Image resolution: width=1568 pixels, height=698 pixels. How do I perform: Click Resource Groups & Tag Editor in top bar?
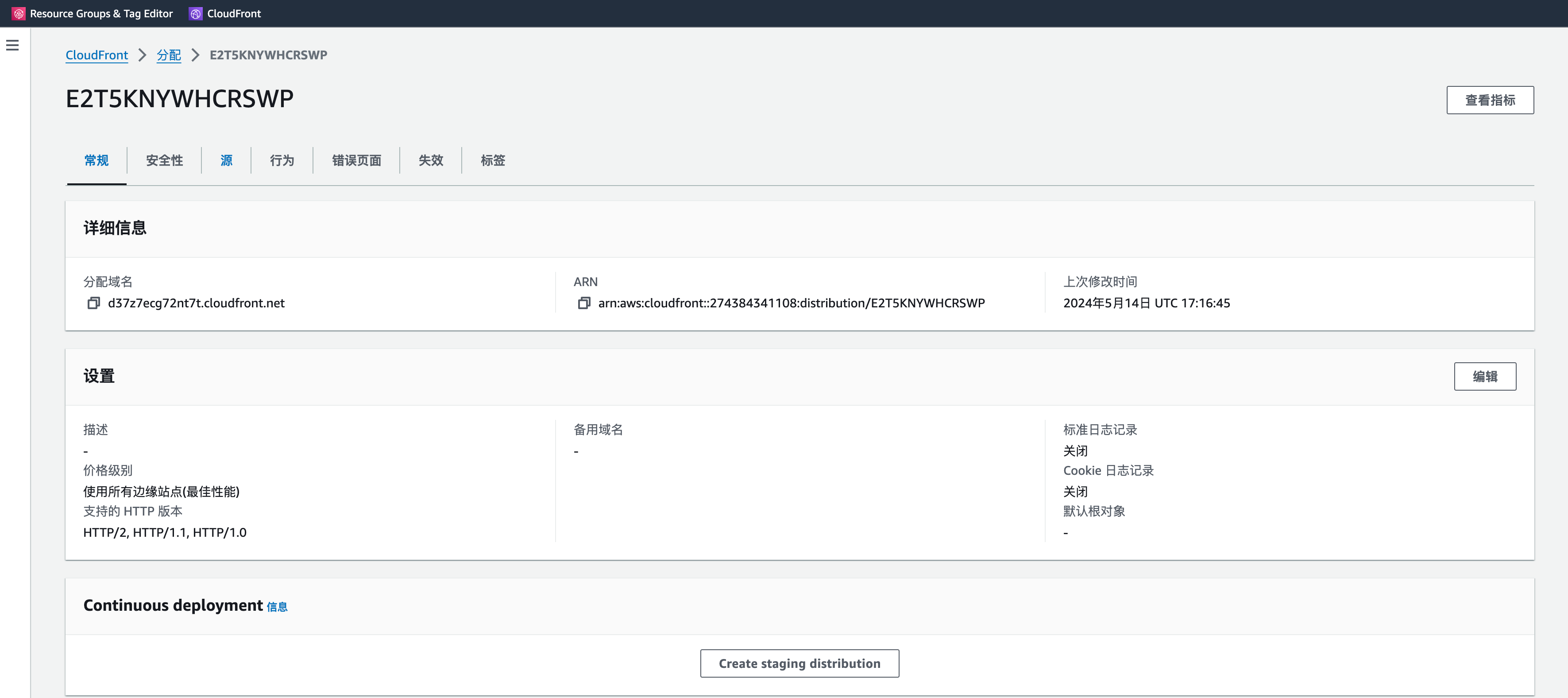tap(101, 13)
